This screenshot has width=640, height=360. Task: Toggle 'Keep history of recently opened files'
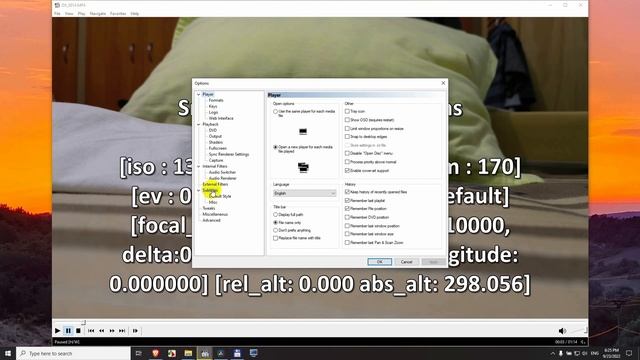point(347,191)
